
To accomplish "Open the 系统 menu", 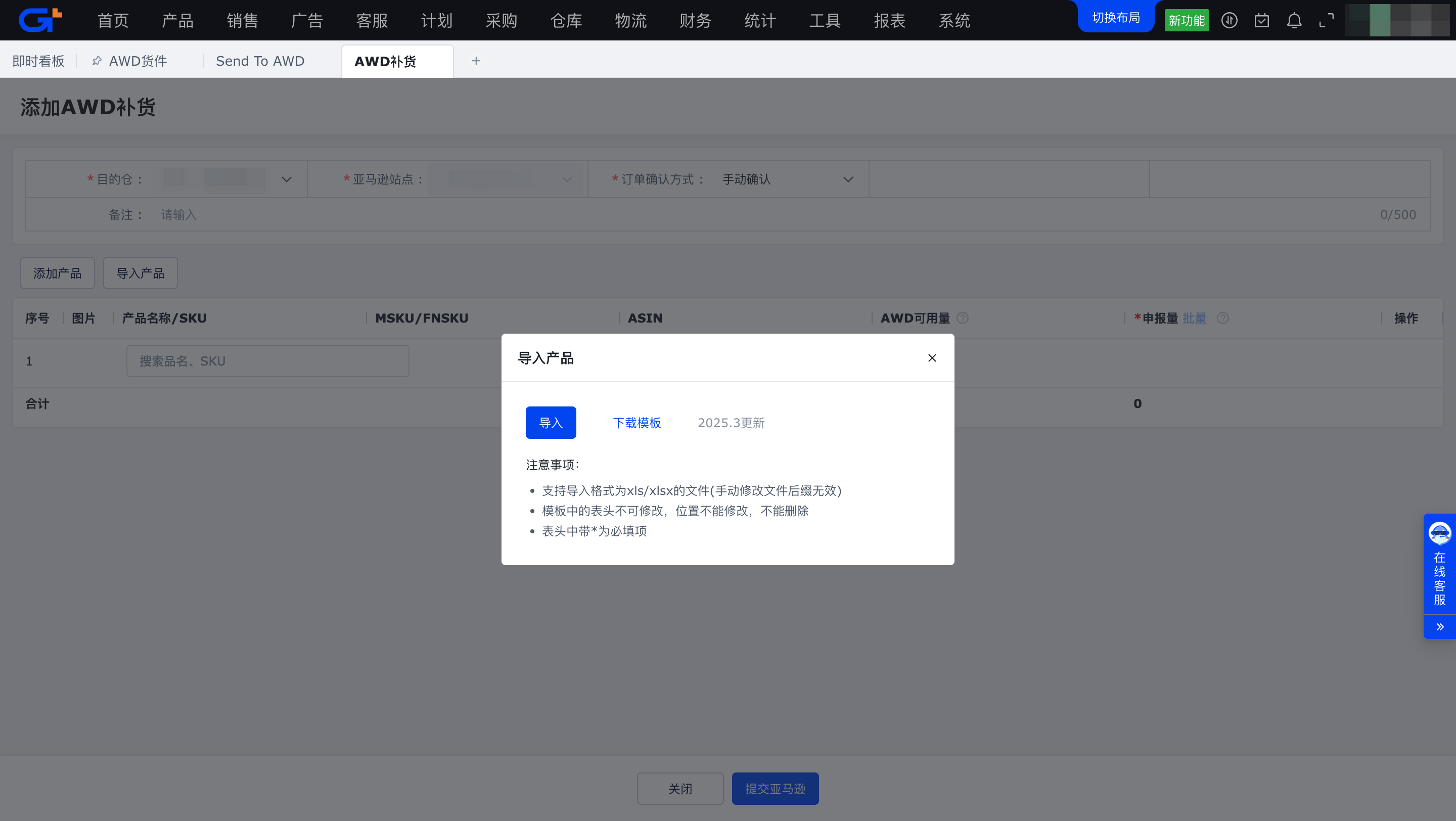I will pos(954,20).
